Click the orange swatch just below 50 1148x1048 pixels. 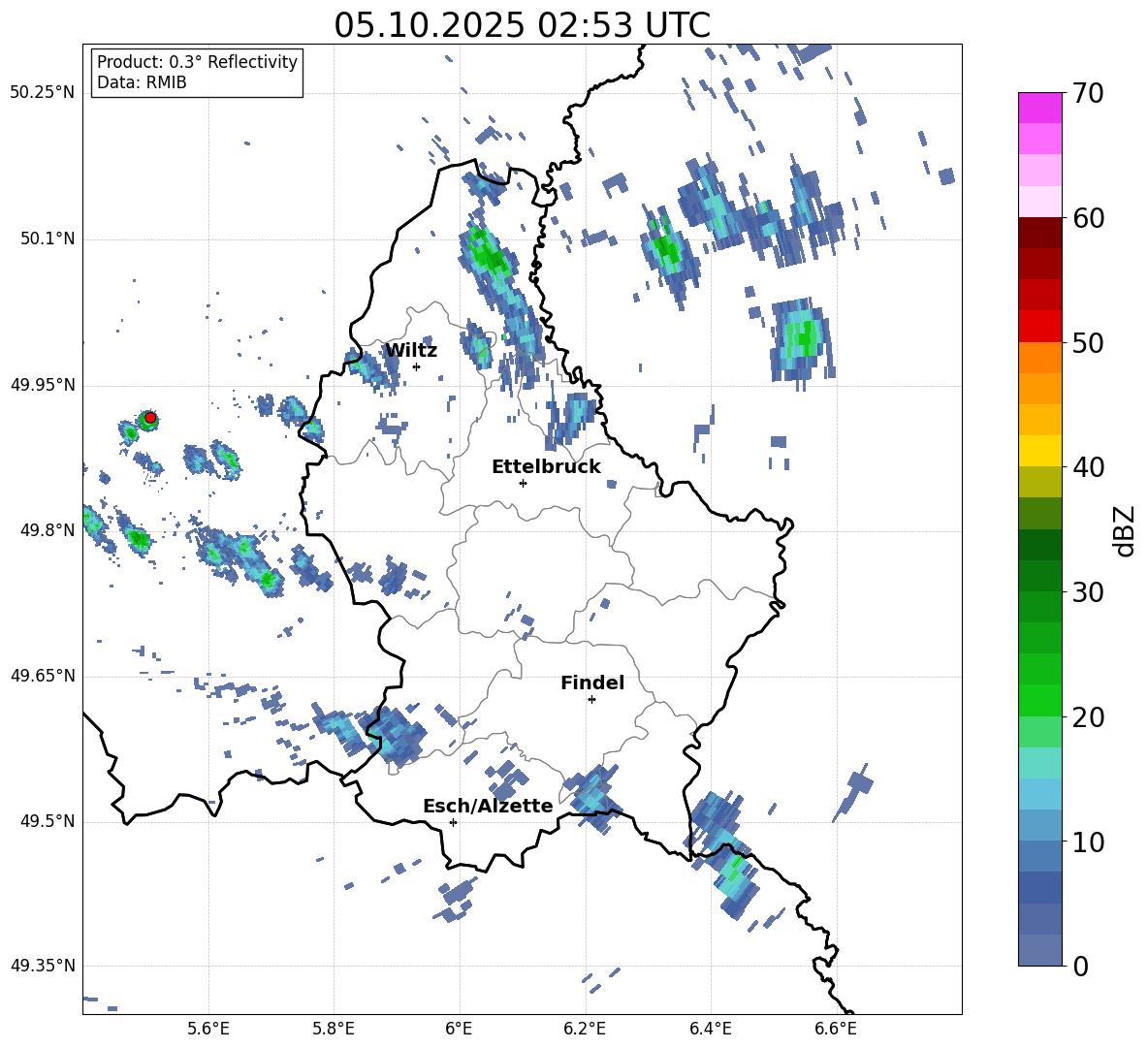coord(1039,358)
